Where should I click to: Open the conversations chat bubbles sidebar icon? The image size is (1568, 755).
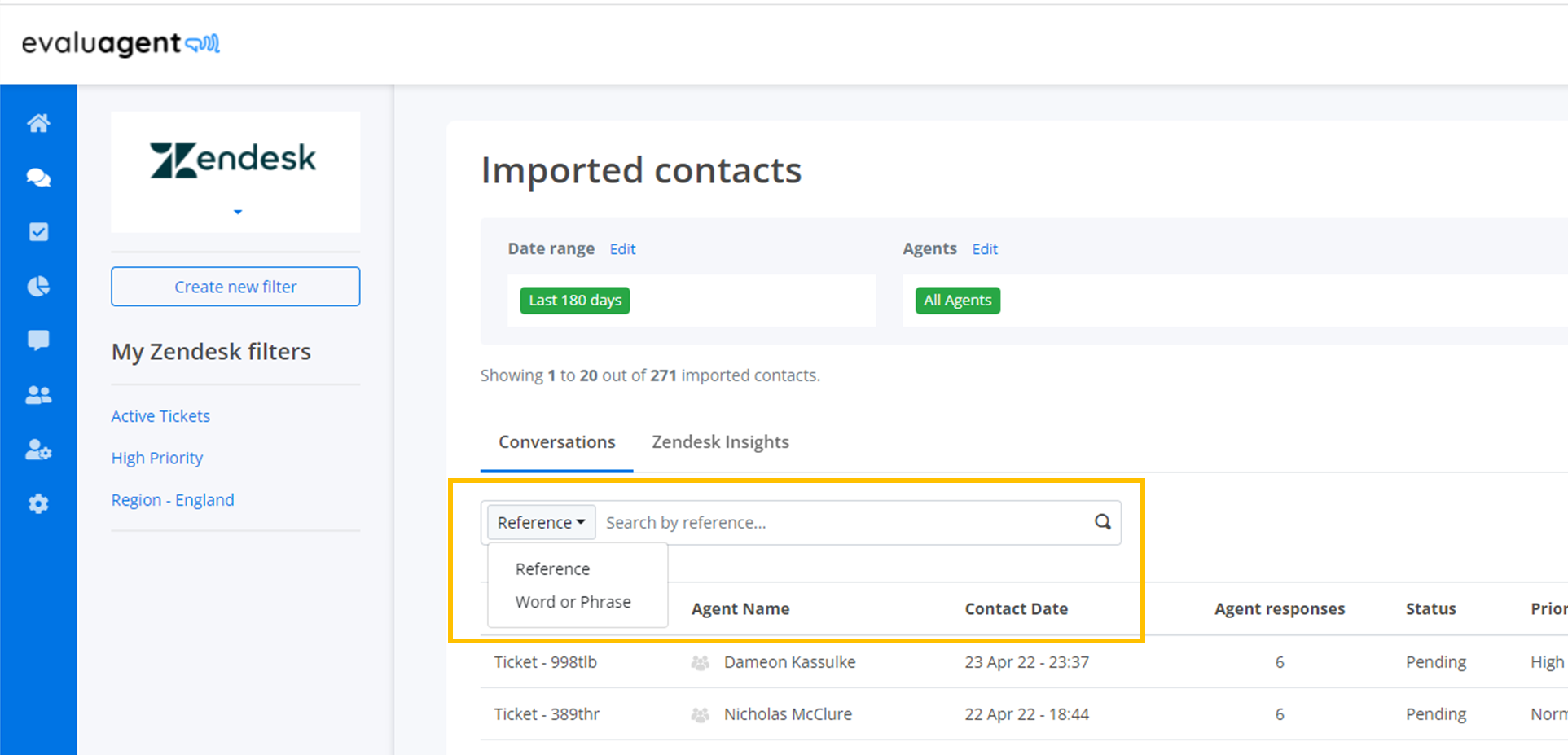tap(38, 178)
